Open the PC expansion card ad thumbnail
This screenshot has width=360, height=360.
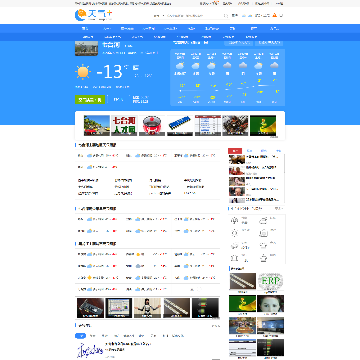click(90, 308)
